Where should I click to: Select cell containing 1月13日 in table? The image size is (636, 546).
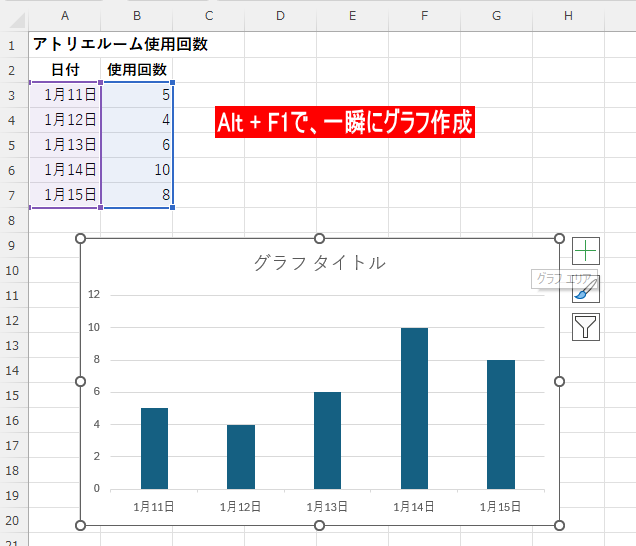[65, 145]
